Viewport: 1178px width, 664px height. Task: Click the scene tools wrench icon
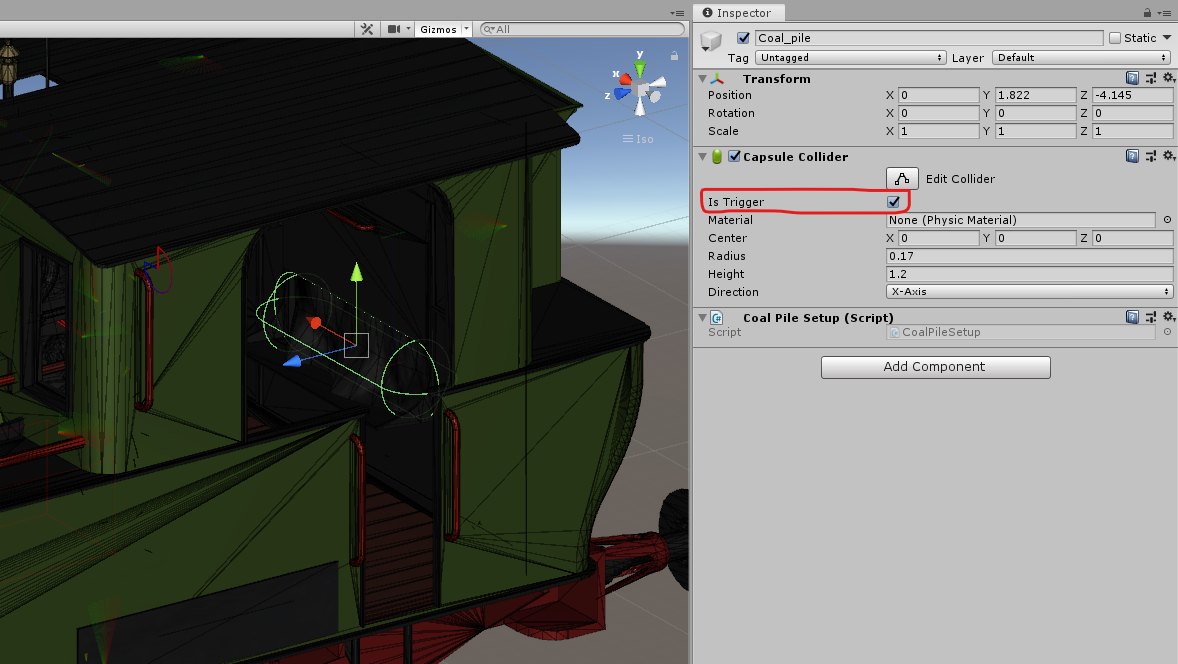367,29
